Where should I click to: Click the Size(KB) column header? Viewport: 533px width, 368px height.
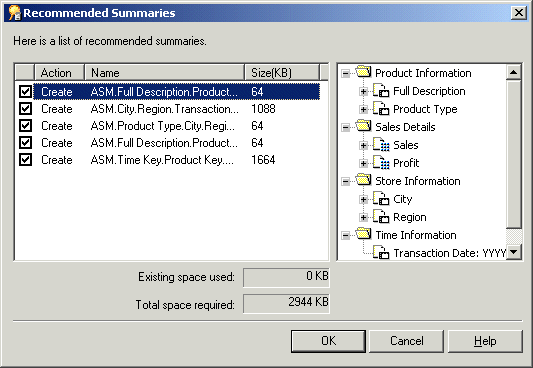click(282, 72)
